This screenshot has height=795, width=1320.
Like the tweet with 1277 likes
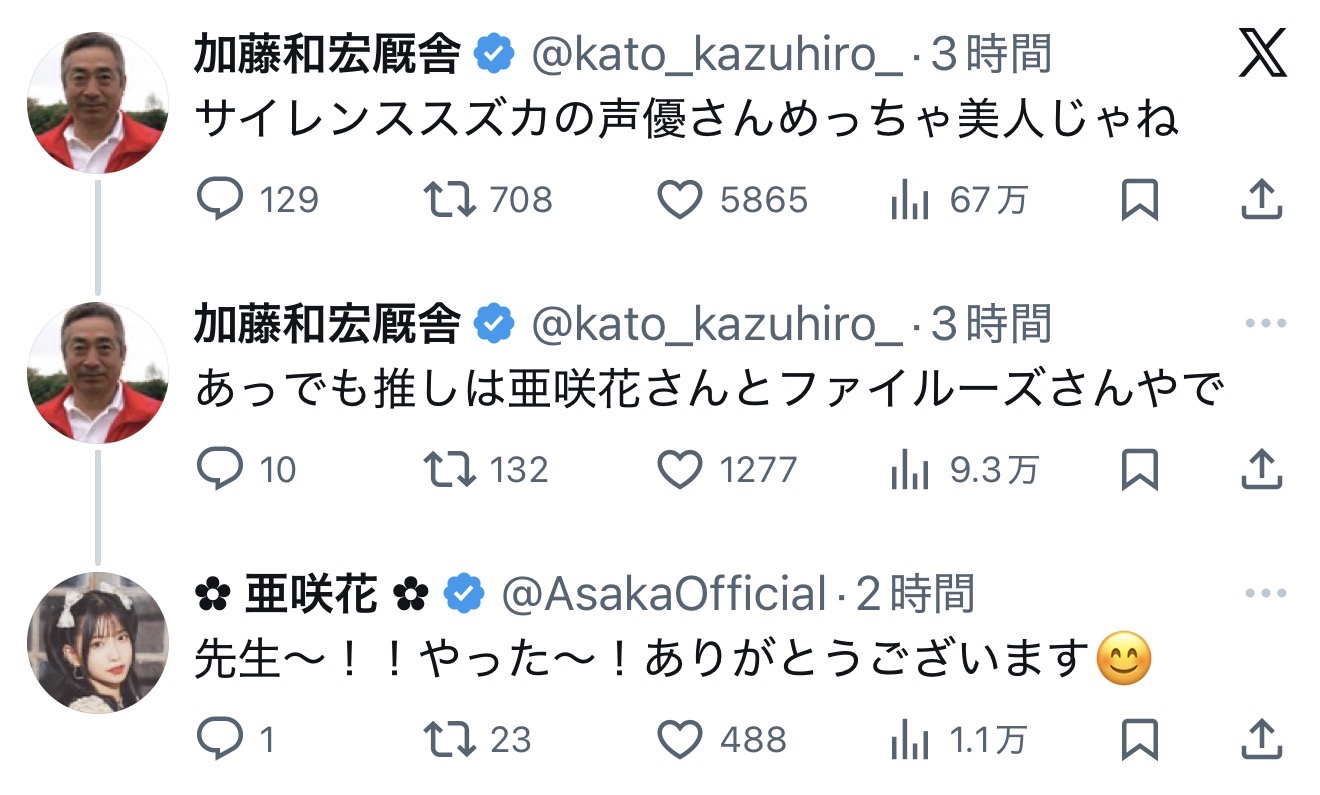pos(680,470)
